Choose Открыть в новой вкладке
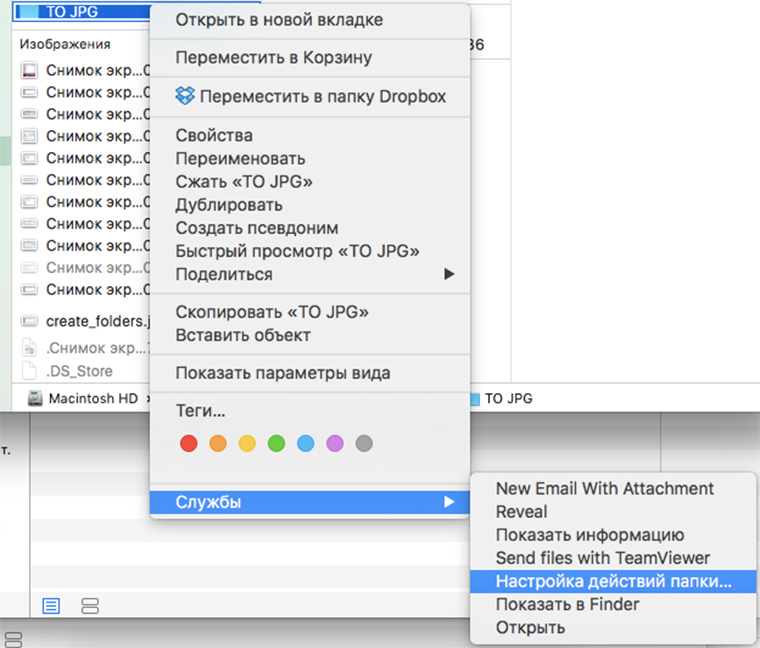 (310, 20)
